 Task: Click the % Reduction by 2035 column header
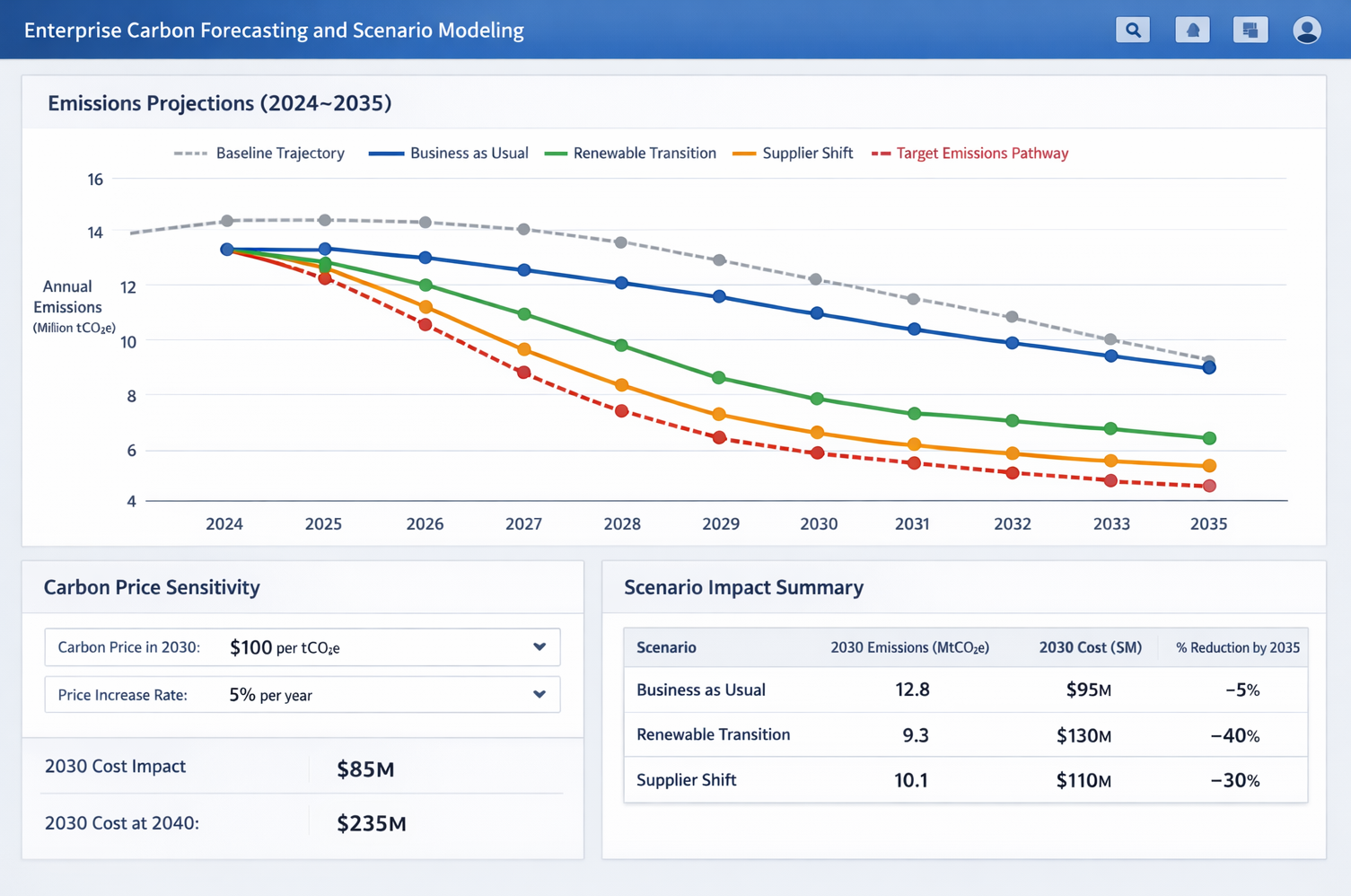click(x=1235, y=646)
